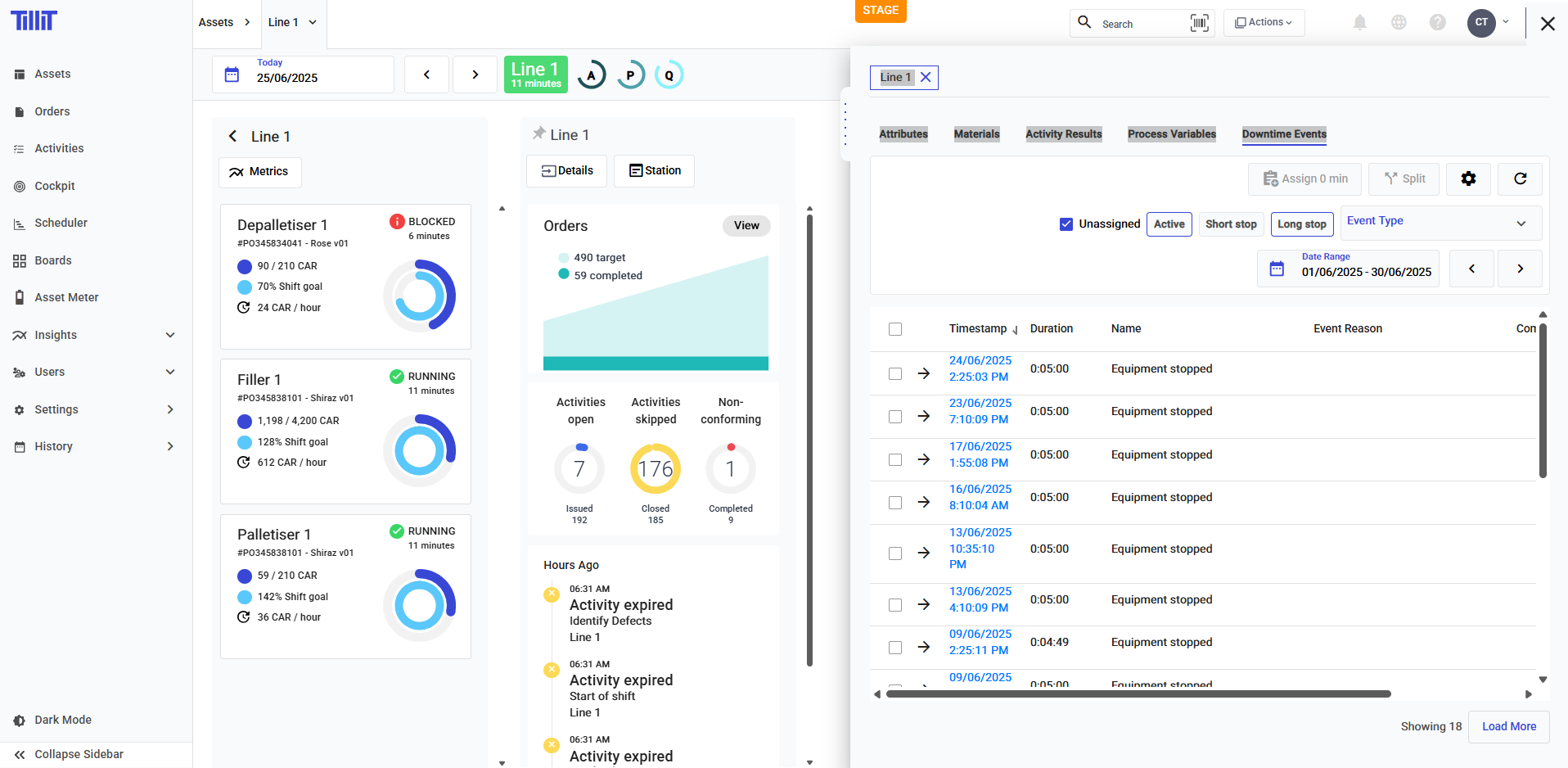
Task: Open arrow for 24/06/2025 downtime event
Action: click(x=924, y=373)
